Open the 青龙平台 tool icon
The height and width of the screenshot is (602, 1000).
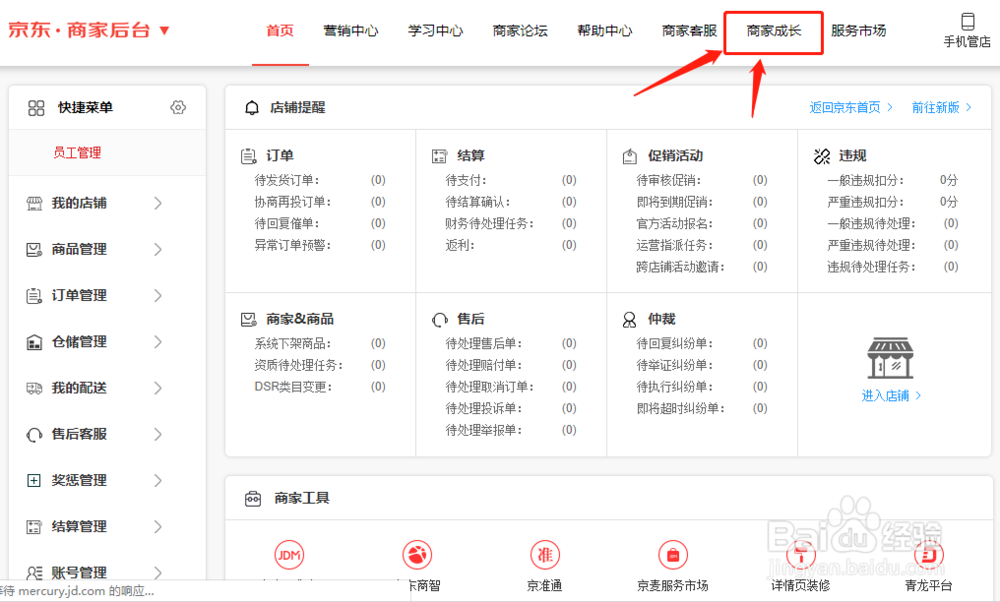(927, 555)
